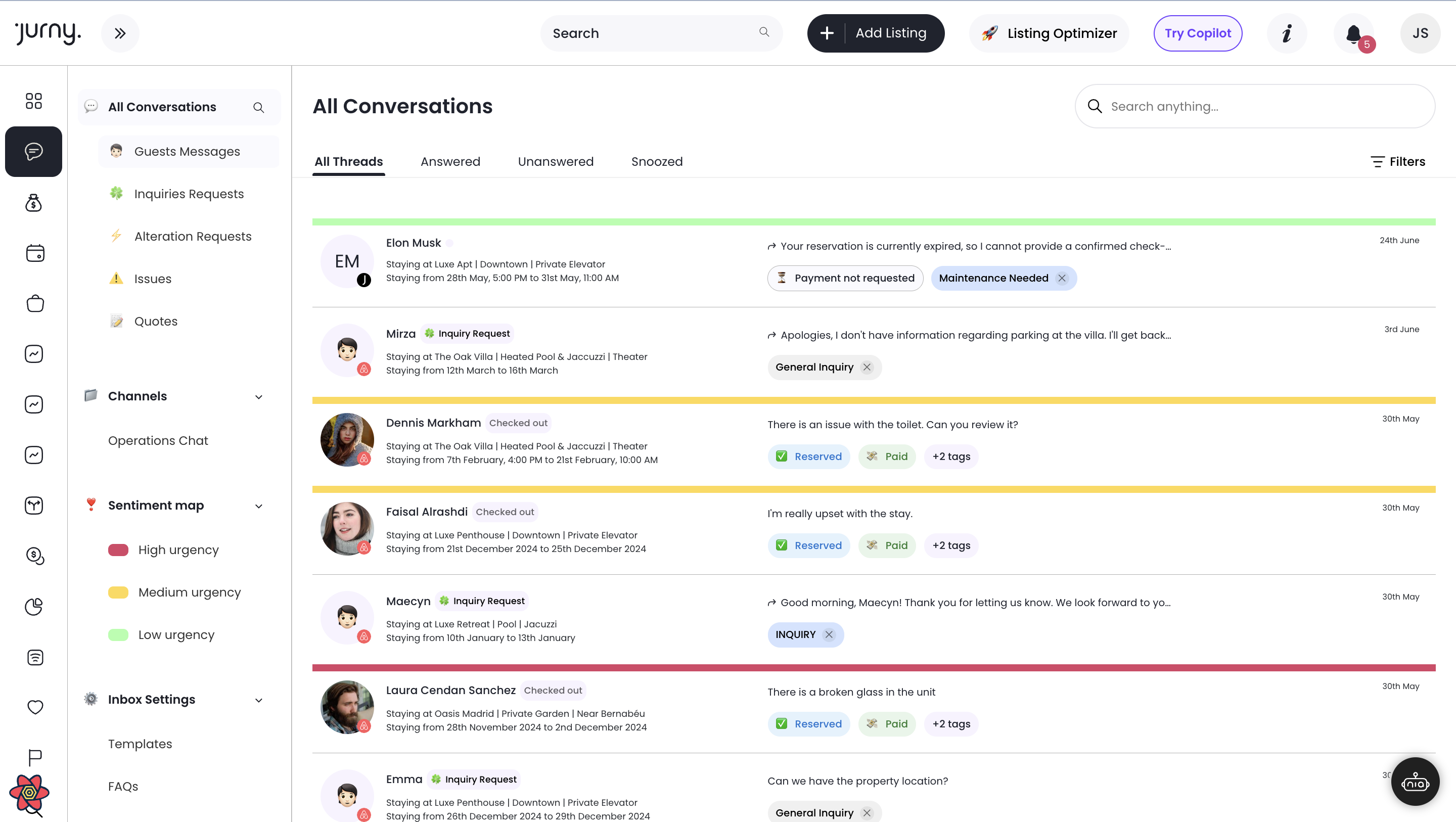Switch to the Snoozed tab
Image resolution: width=1456 pixels, height=822 pixels.
(x=657, y=162)
